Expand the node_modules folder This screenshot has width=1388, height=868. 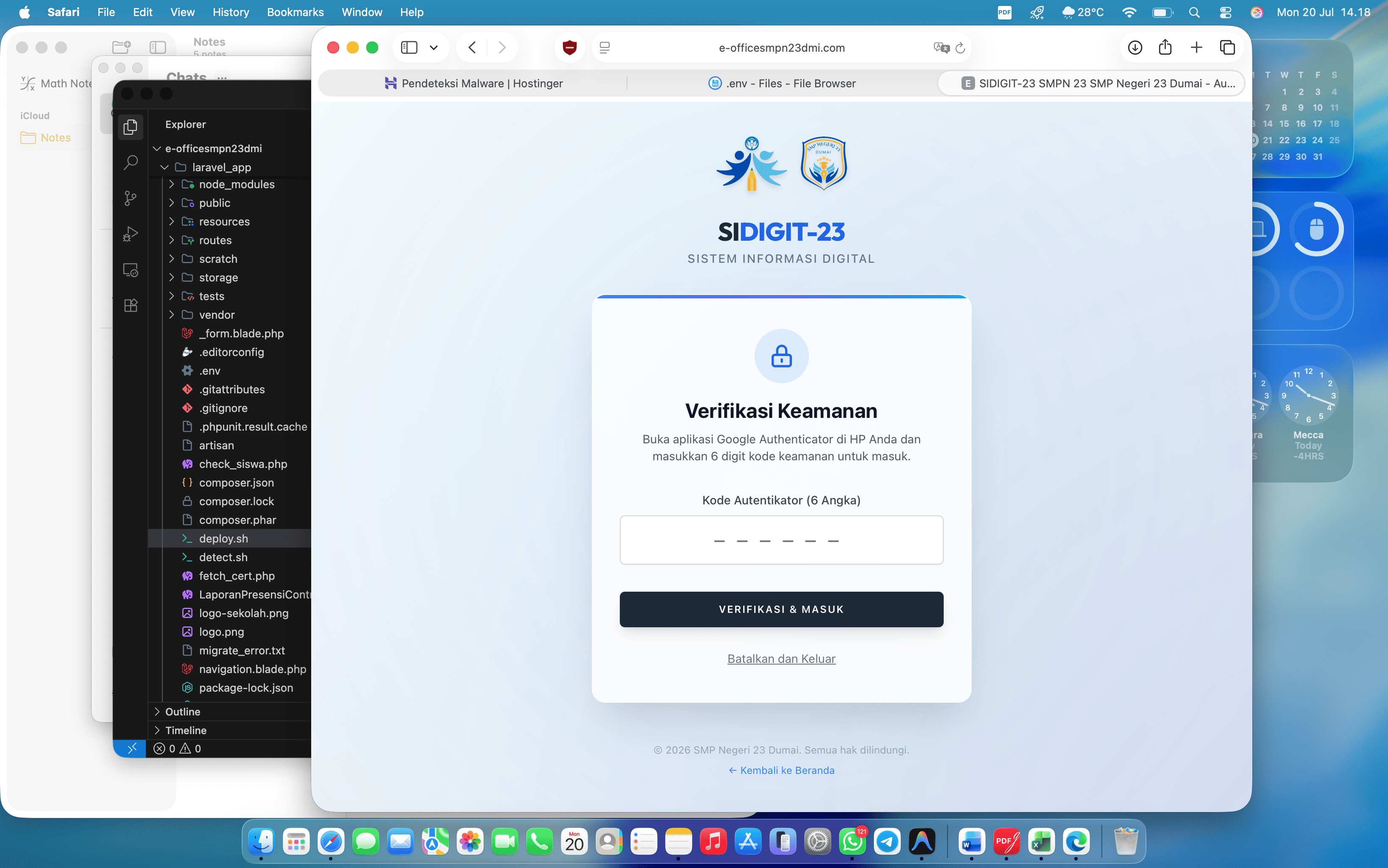pyautogui.click(x=171, y=184)
